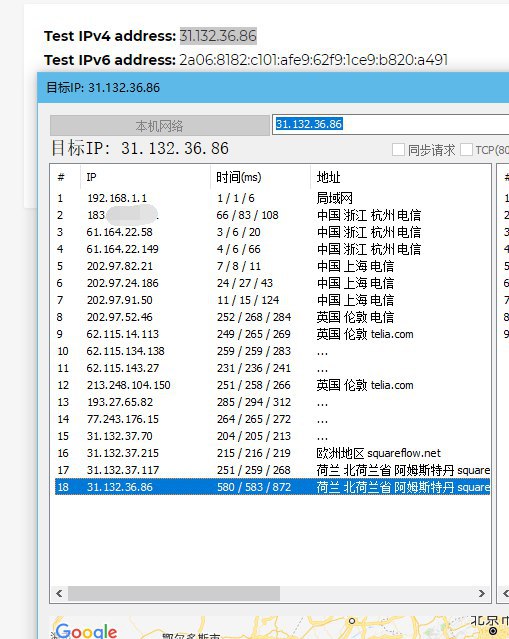Enable the 同步请求 checkbox

(x=398, y=150)
